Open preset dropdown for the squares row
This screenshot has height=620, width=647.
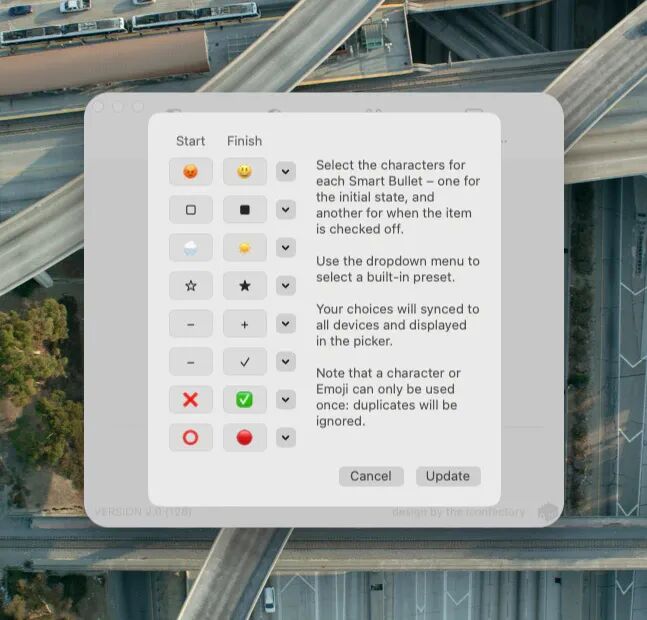(x=286, y=210)
